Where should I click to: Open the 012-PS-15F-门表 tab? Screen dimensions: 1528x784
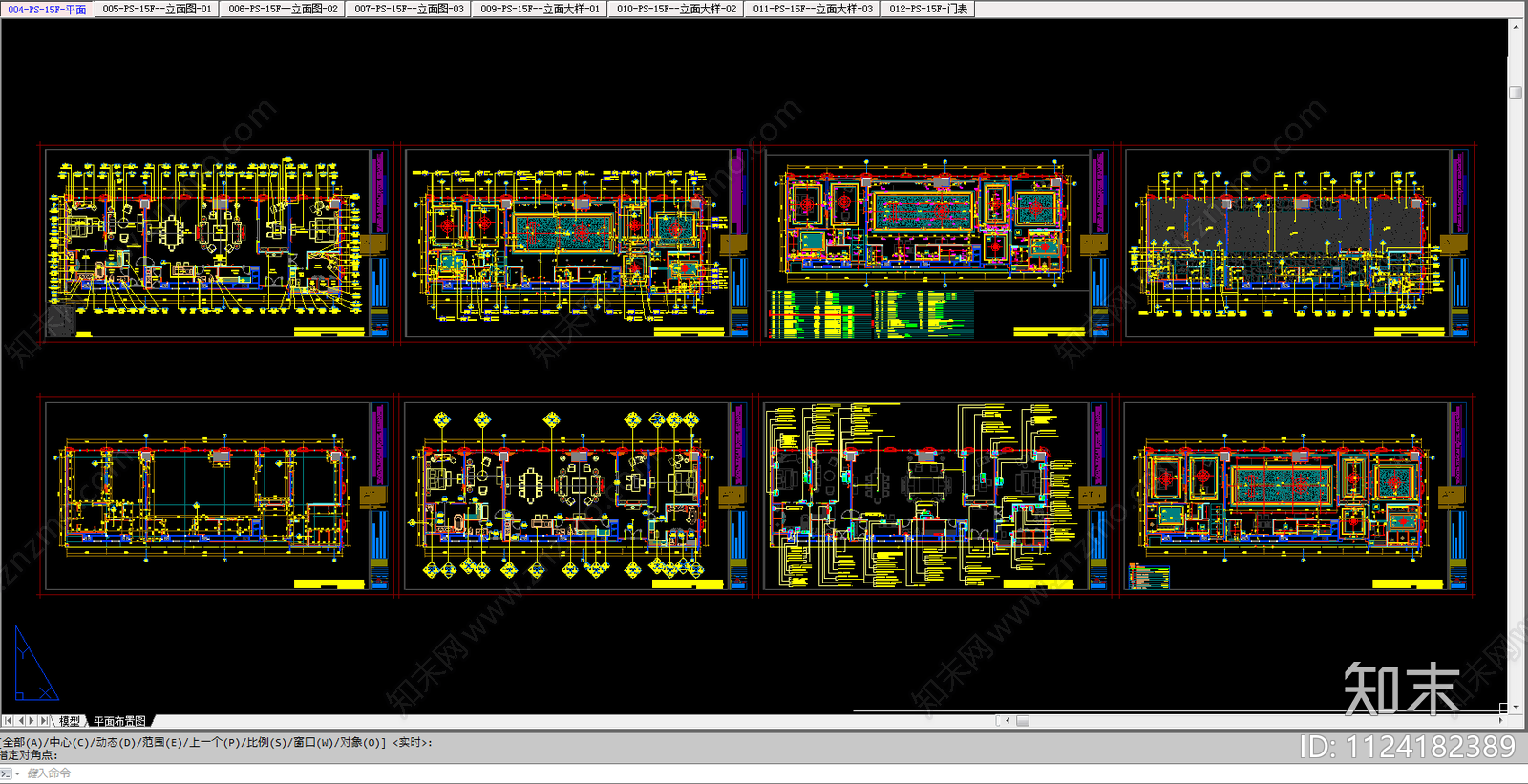click(x=928, y=9)
